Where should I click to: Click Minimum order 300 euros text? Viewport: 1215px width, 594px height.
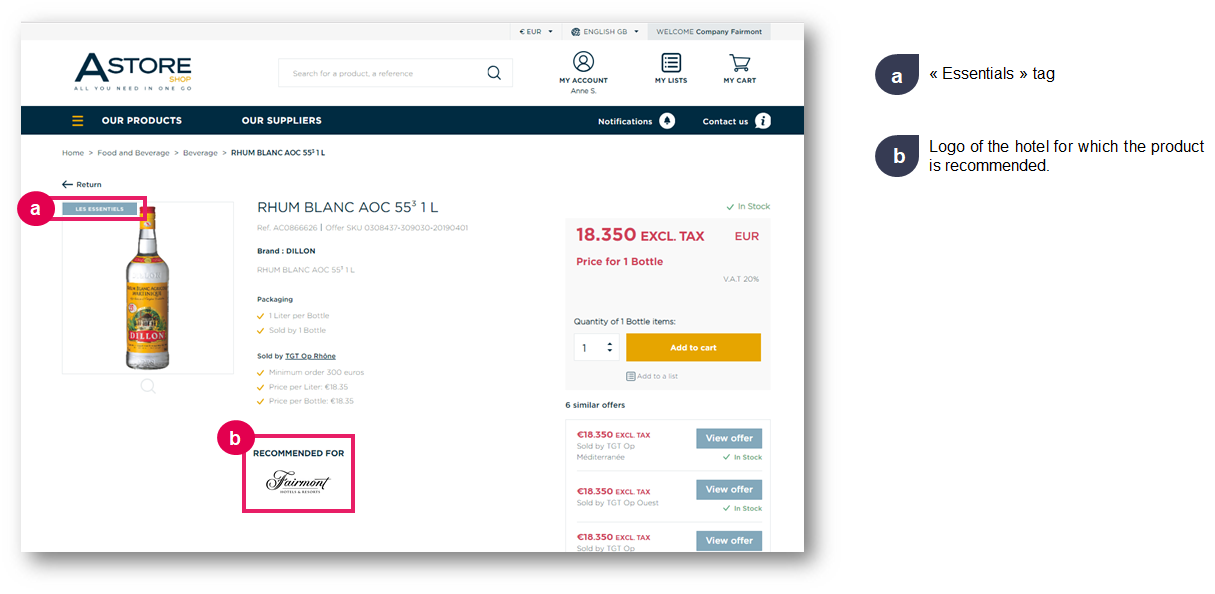316,372
